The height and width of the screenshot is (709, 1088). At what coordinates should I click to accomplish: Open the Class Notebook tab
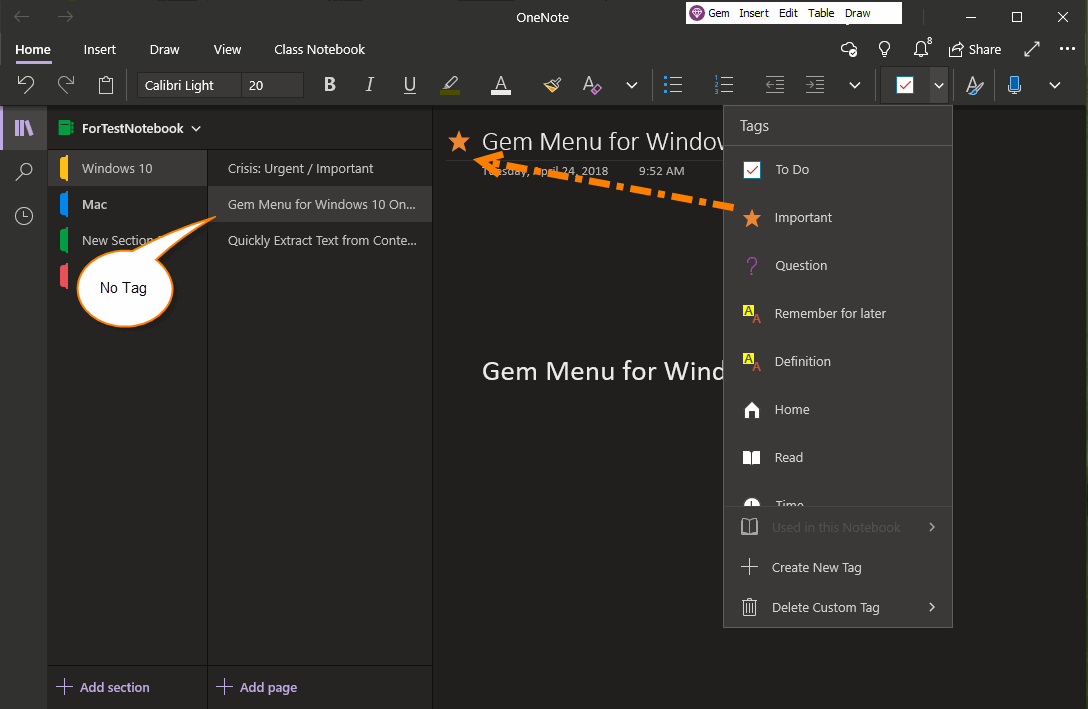[319, 49]
